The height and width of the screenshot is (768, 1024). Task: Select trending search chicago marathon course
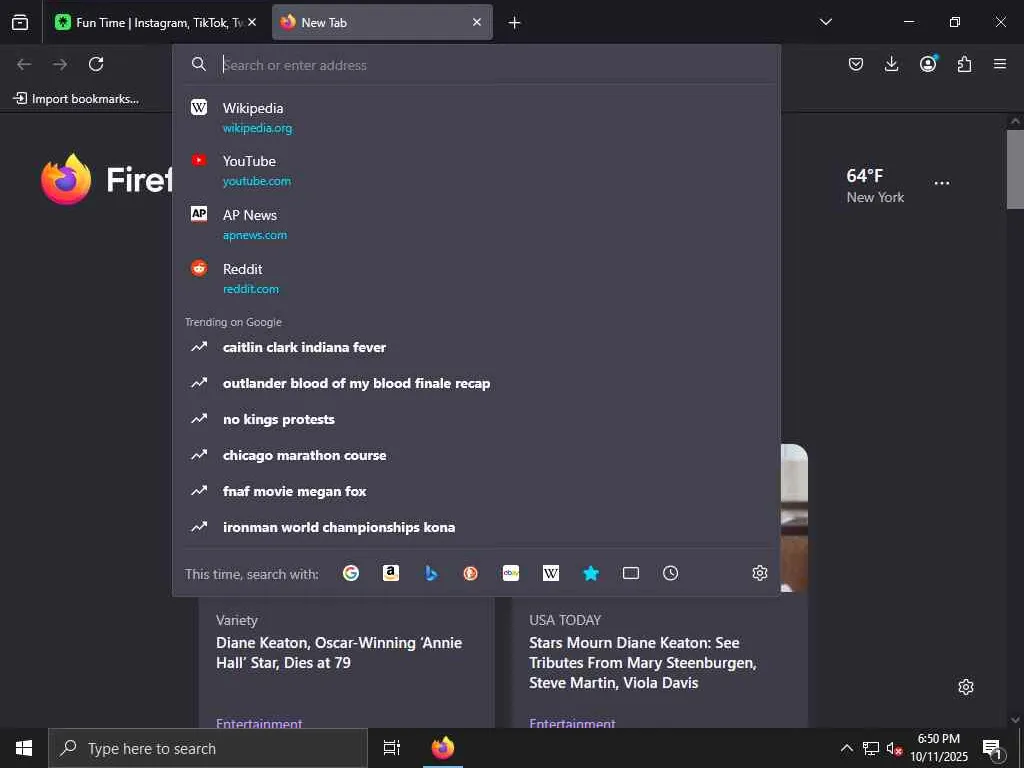point(477,455)
